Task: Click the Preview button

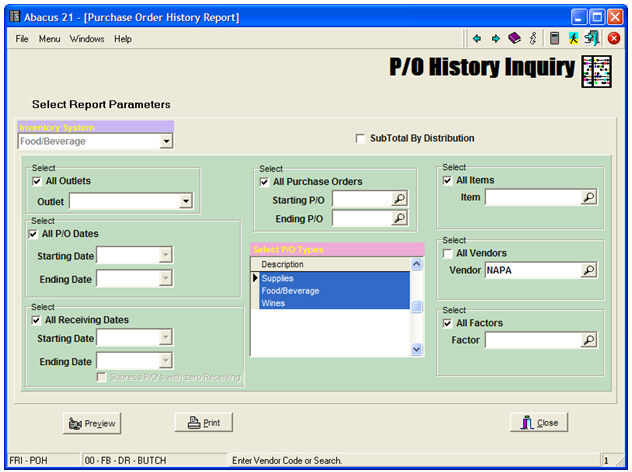Action: pyautogui.click(x=91, y=423)
